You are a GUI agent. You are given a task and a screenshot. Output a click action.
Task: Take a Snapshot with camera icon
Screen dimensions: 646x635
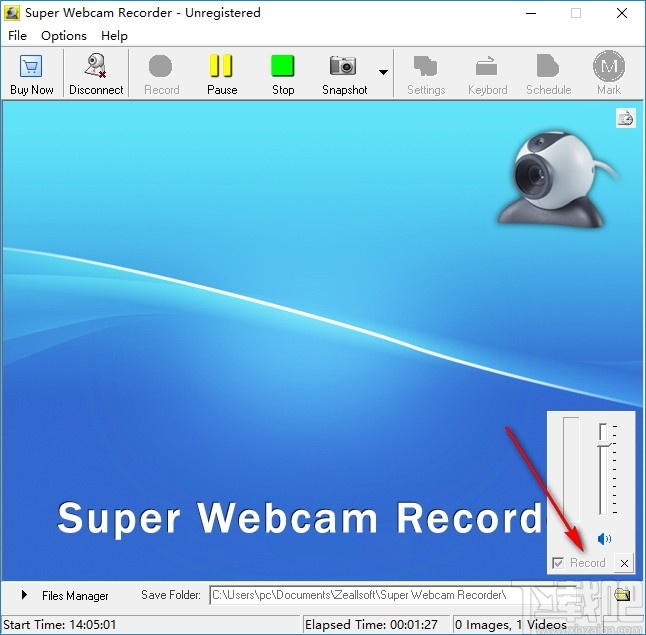pos(344,74)
